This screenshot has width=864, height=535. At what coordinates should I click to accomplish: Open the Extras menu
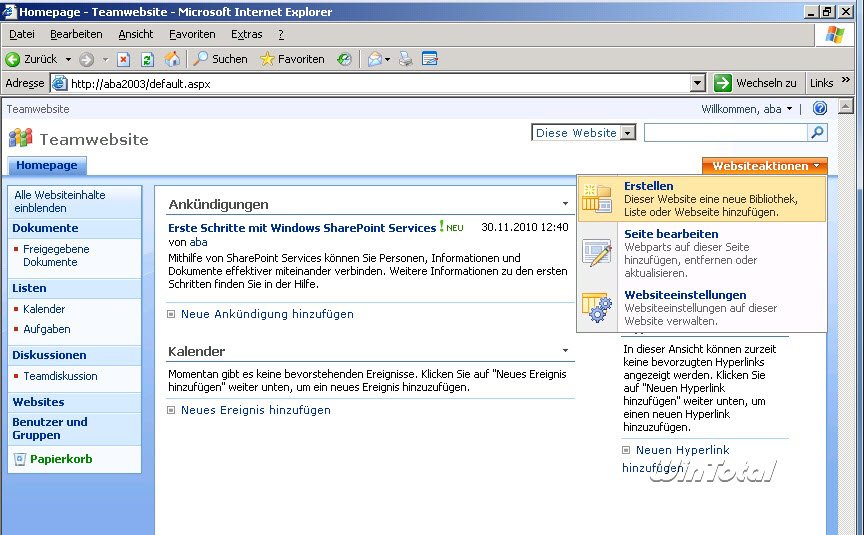coord(246,34)
